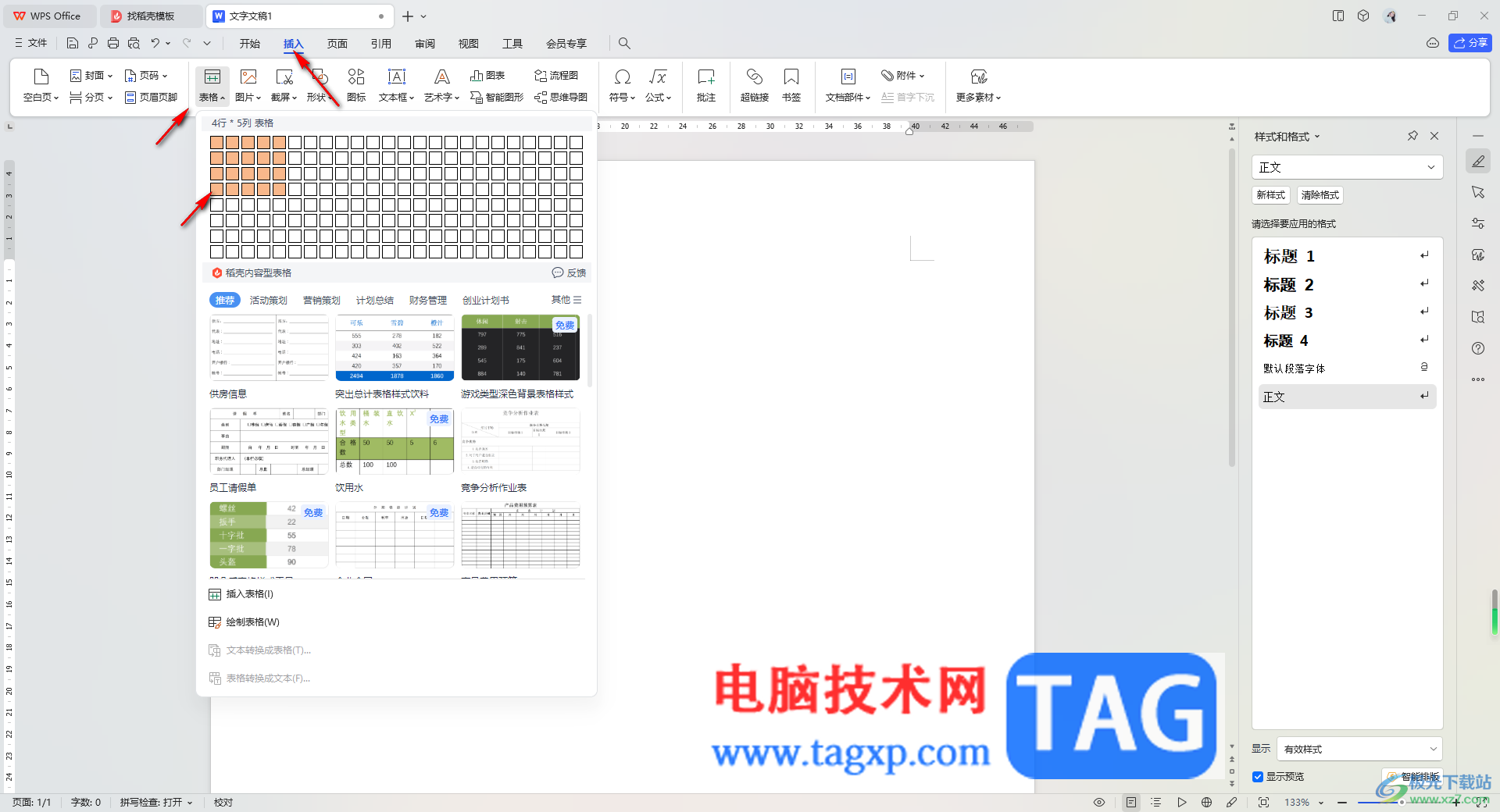This screenshot has width=1500, height=812.
Task: Select the 财务管理 template category tab
Action: pos(427,301)
